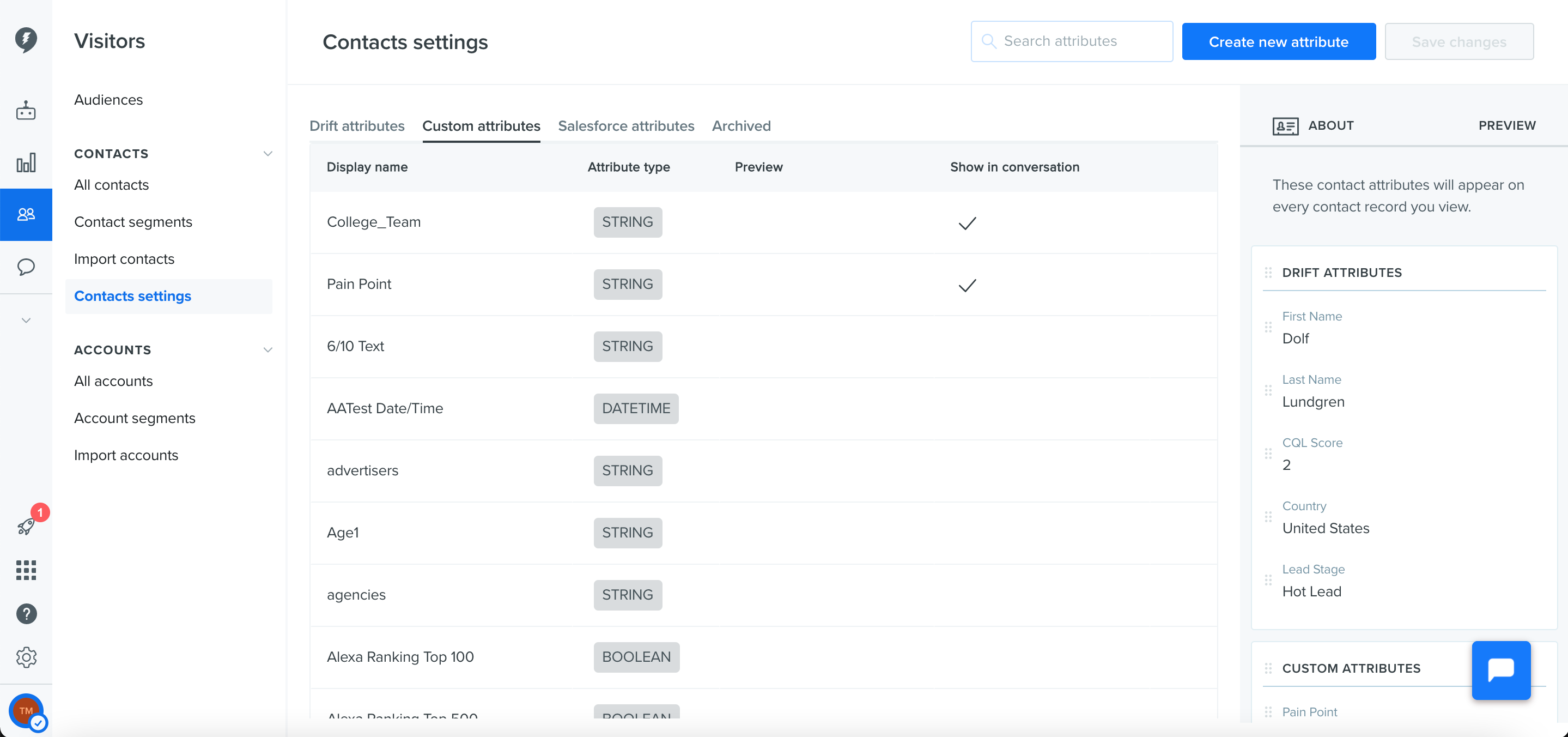Viewport: 1568px width, 737px height.
Task: Open the Help question mark icon
Action: click(26, 614)
